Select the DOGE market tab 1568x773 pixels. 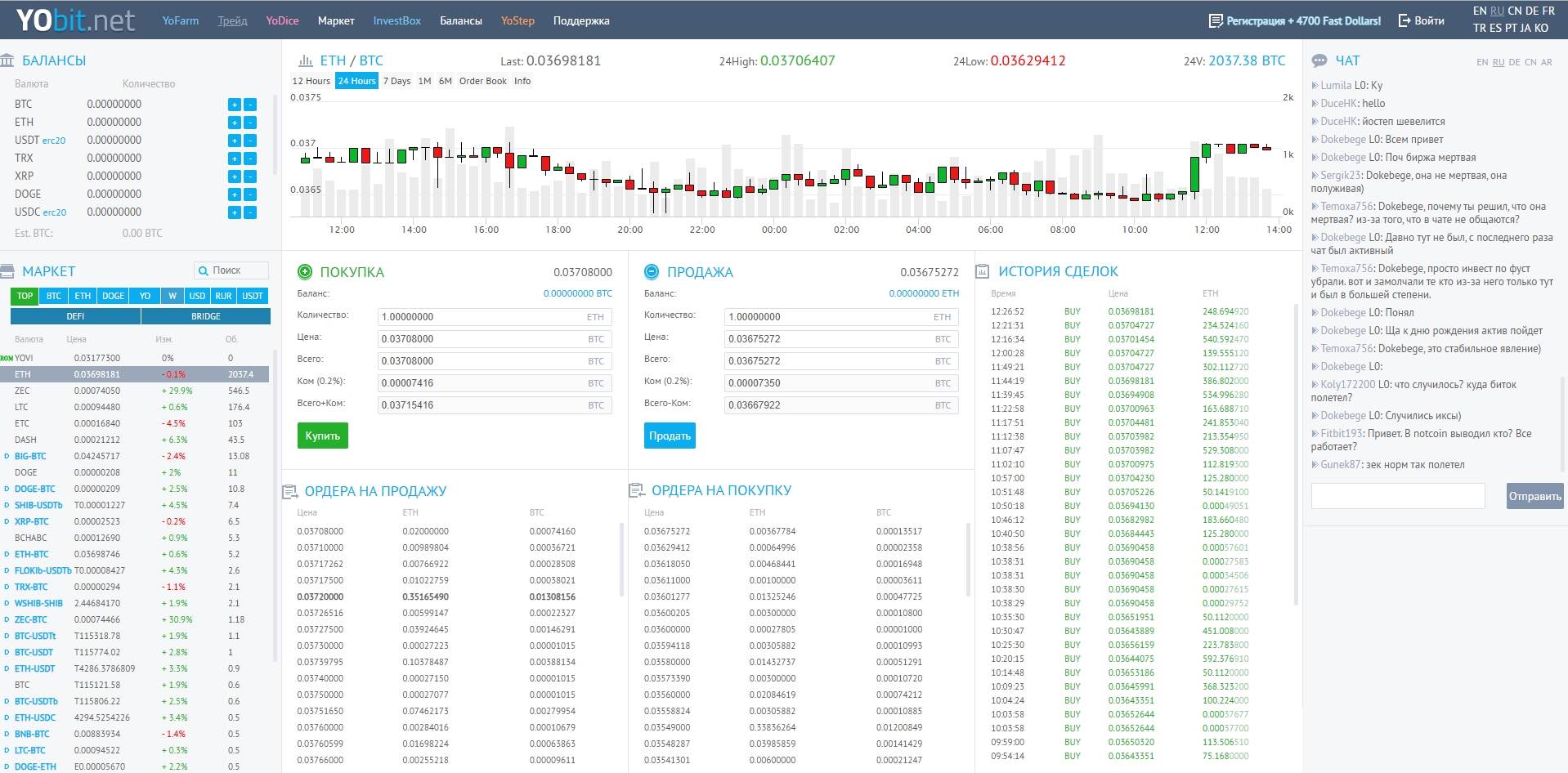point(113,296)
